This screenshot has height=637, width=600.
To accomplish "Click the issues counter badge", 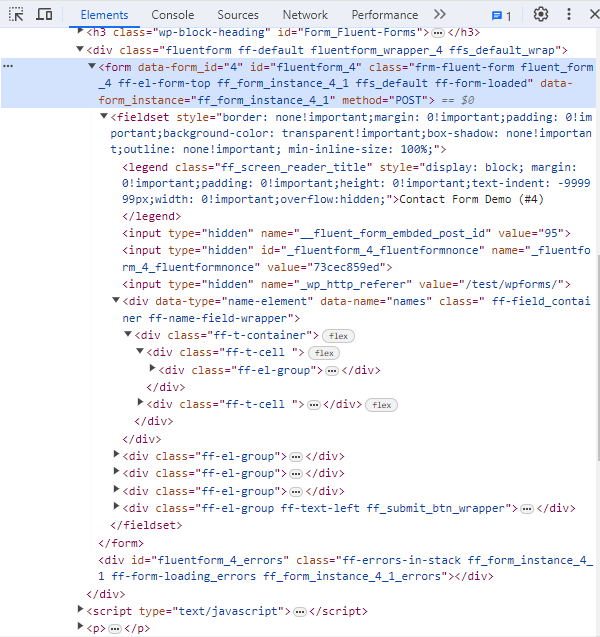I will pos(501,16).
